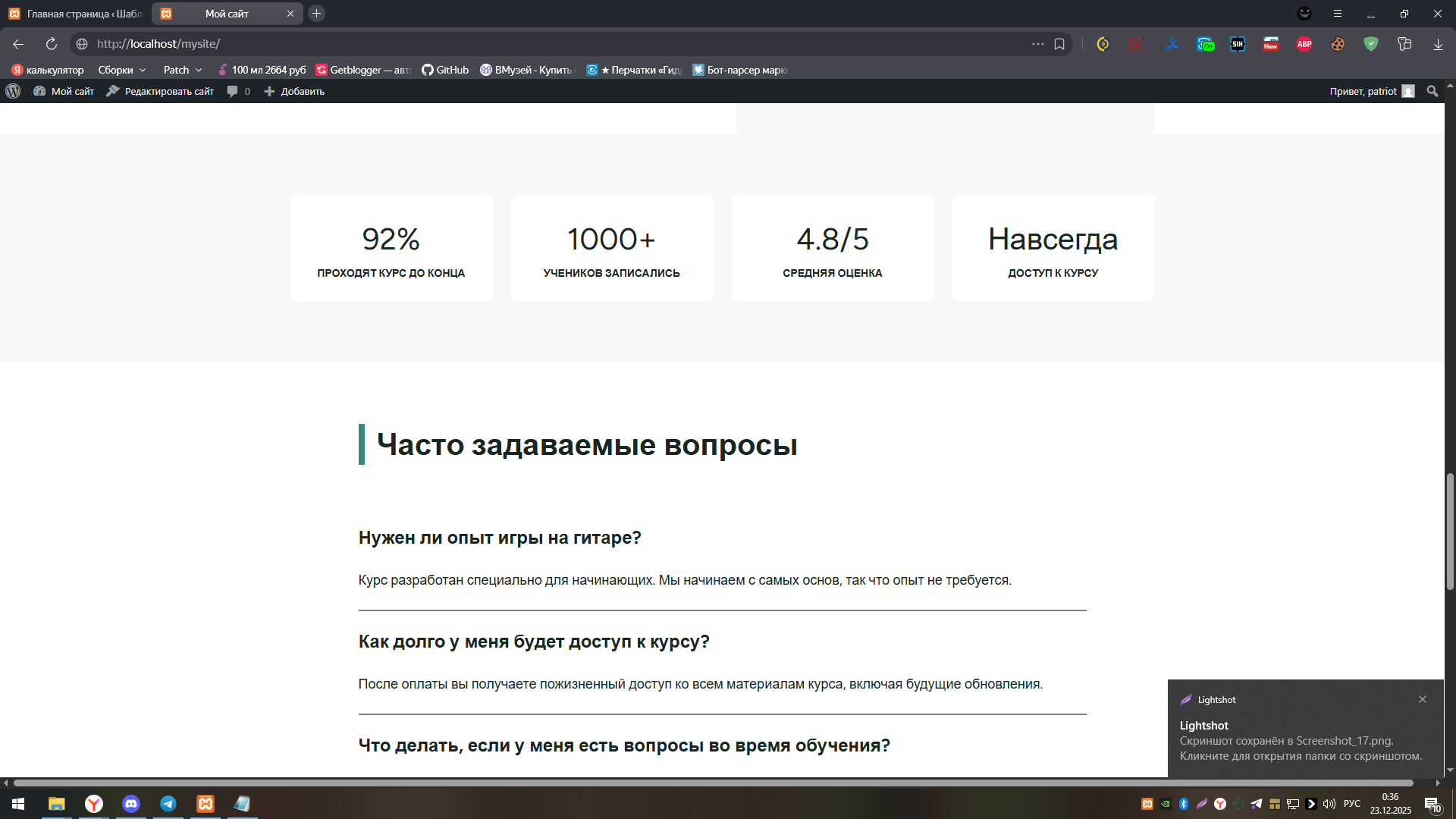Click the WordPress logo in admin bar
Viewport: 1456px width, 819px height.
[13, 91]
